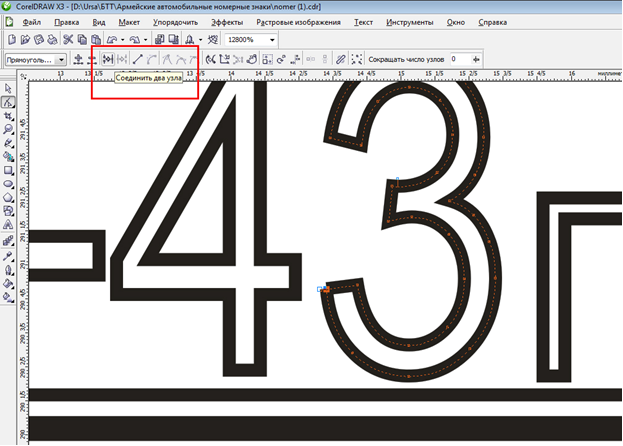
Task: Select the Freehand tool in toolbox
Action: click(x=8, y=143)
